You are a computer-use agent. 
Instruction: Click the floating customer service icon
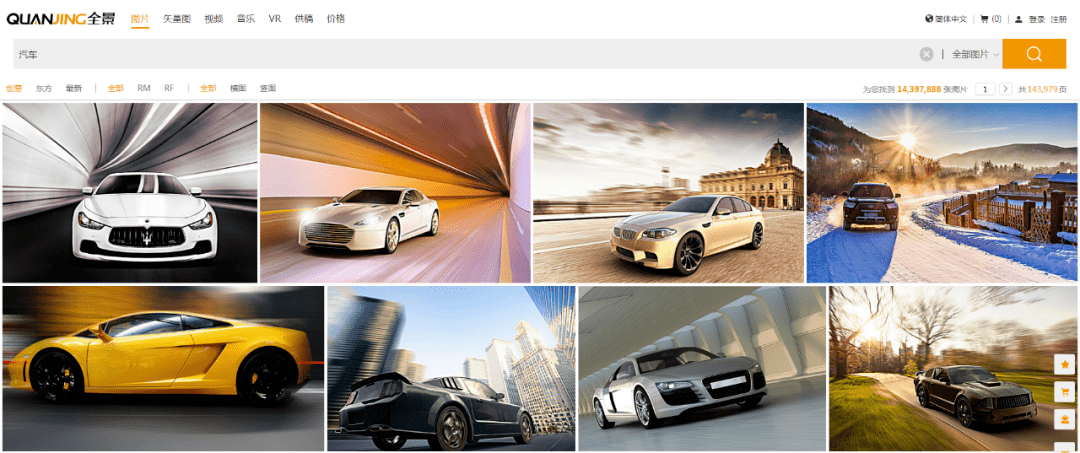pyautogui.click(x=1066, y=419)
